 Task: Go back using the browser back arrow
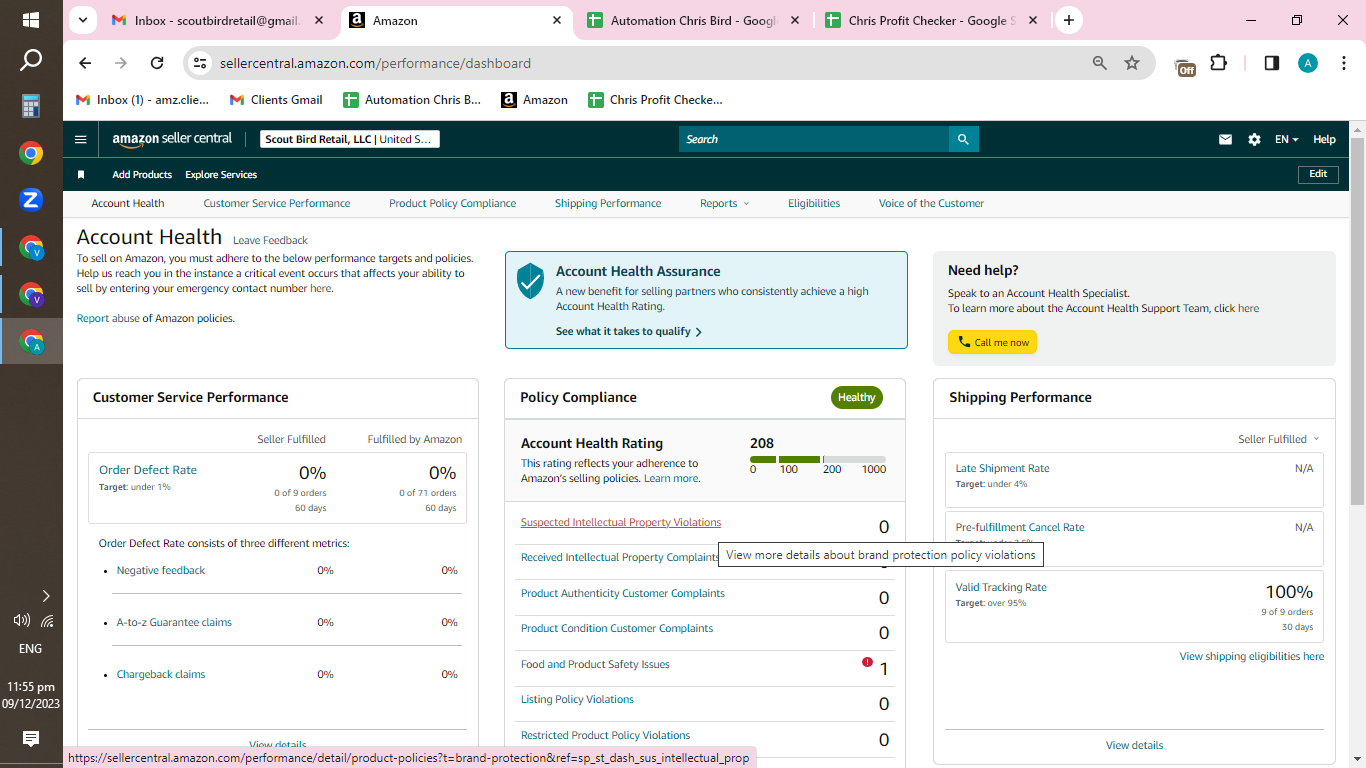(85, 63)
